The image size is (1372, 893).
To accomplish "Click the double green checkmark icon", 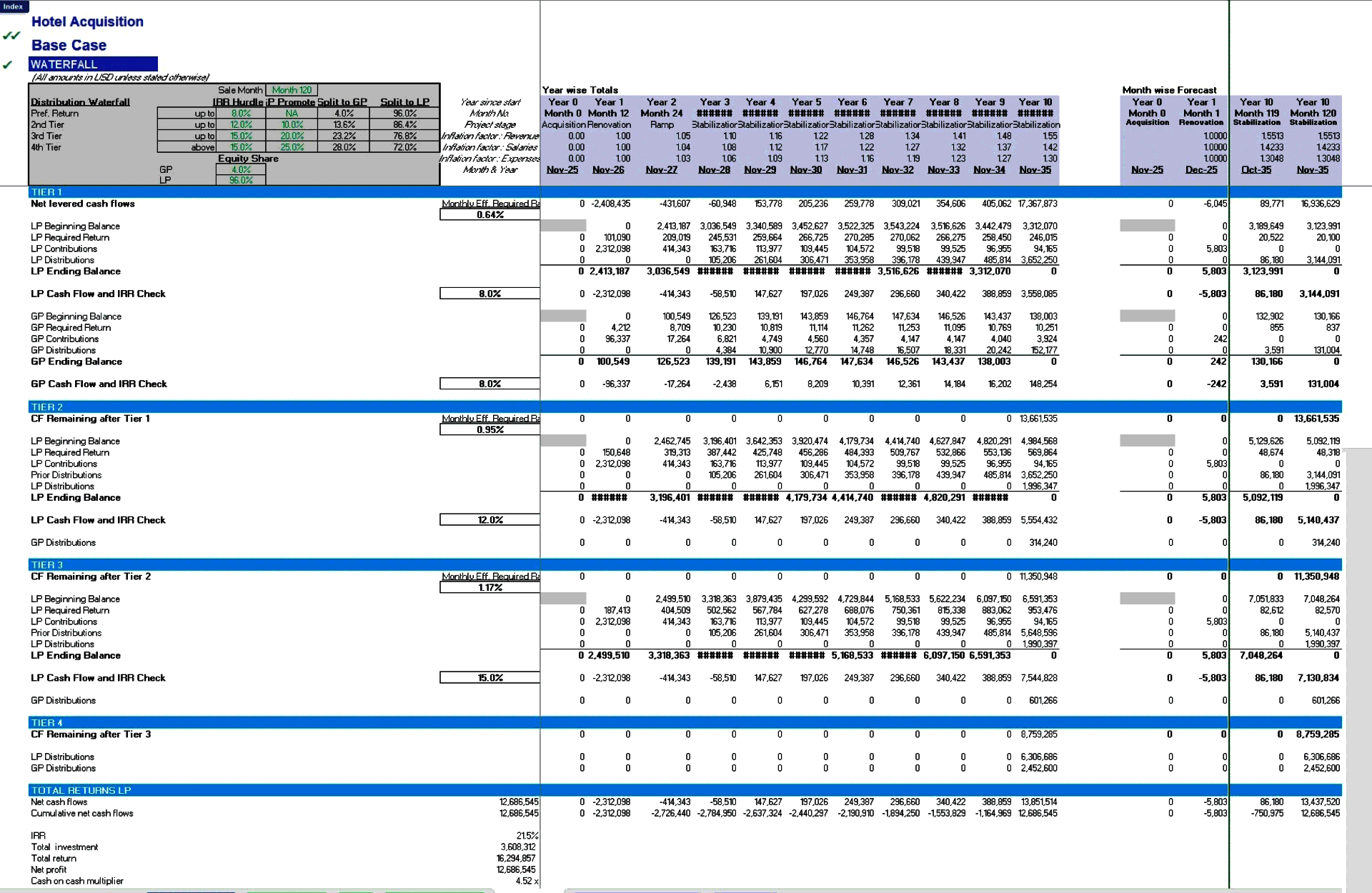I will click(x=11, y=35).
